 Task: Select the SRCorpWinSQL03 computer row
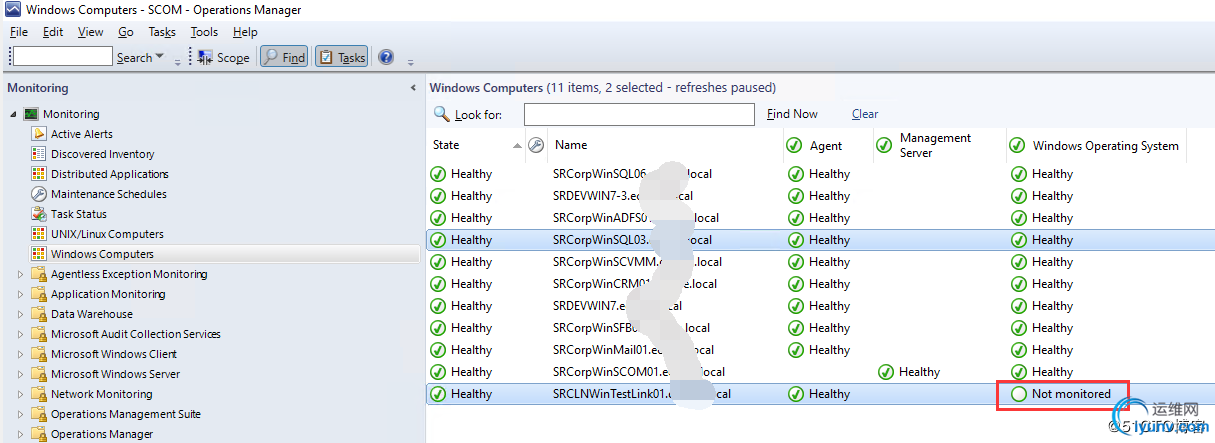tap(820, 240)
